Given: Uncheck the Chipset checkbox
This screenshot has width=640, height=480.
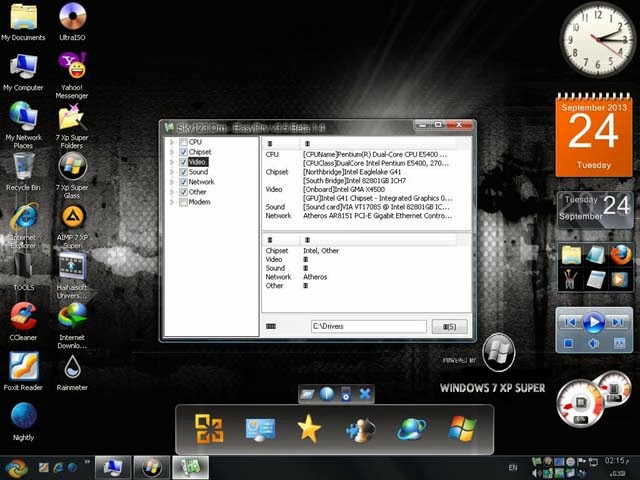Looking at the screenshot, I should [x=183, y=152].
